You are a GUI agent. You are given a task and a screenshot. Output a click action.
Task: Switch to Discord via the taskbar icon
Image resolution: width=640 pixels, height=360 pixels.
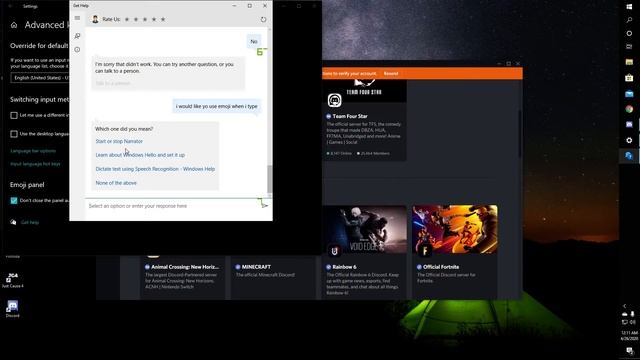629,124
